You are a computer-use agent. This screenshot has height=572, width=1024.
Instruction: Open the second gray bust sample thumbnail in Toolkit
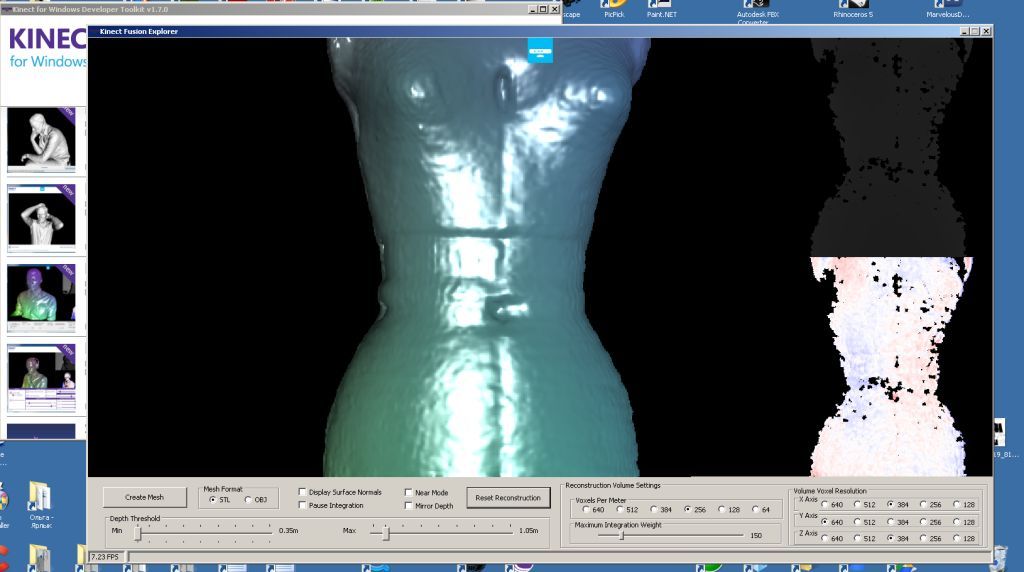pyautogui.click(x=41, y=217)
